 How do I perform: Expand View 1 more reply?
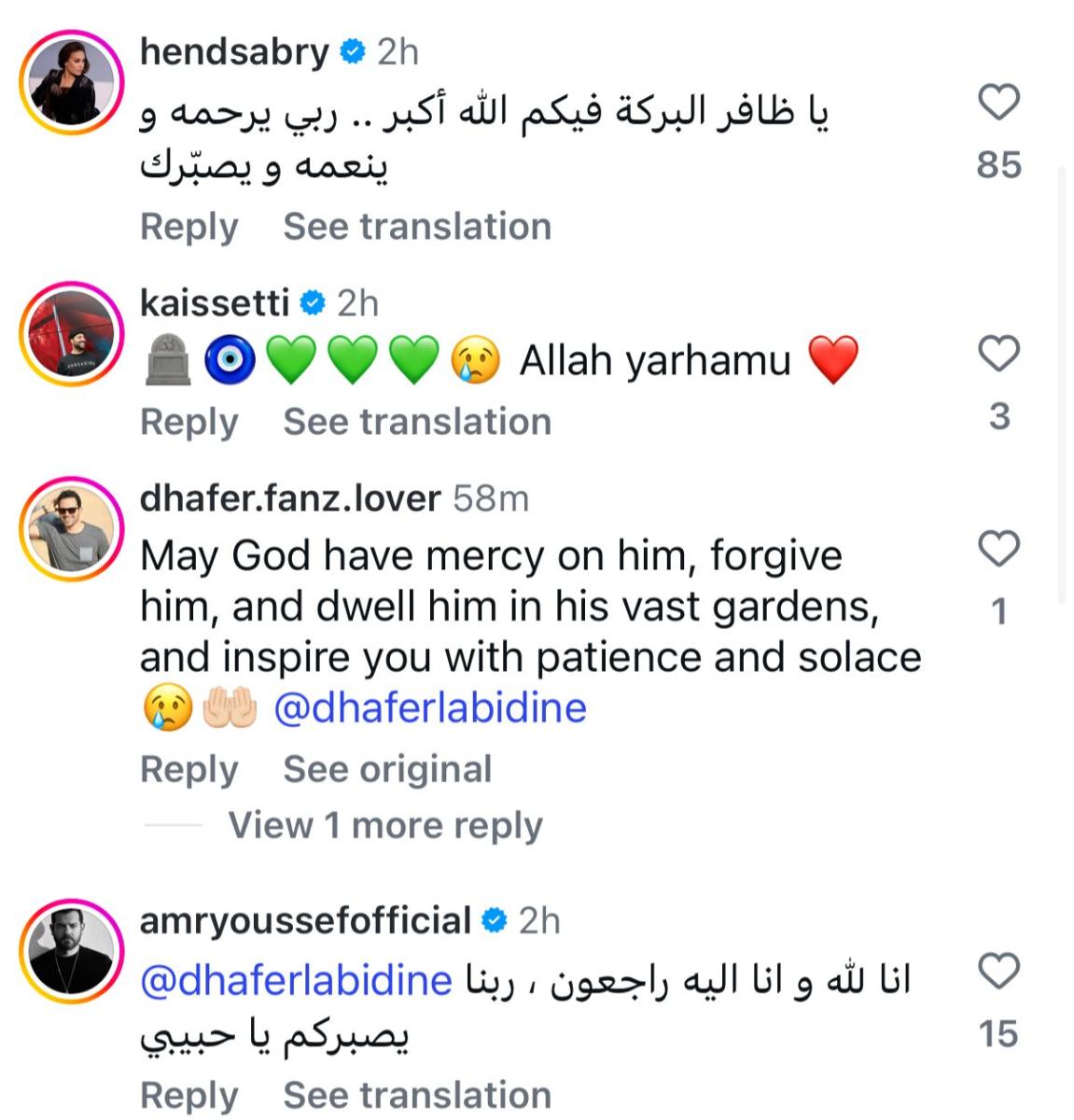(385, 825)
